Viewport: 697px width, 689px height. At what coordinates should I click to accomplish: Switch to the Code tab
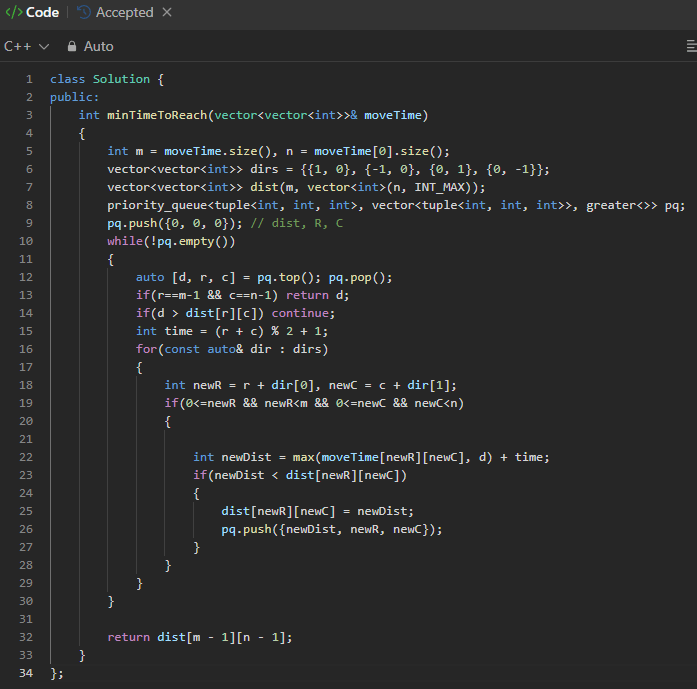click(41, 13)
